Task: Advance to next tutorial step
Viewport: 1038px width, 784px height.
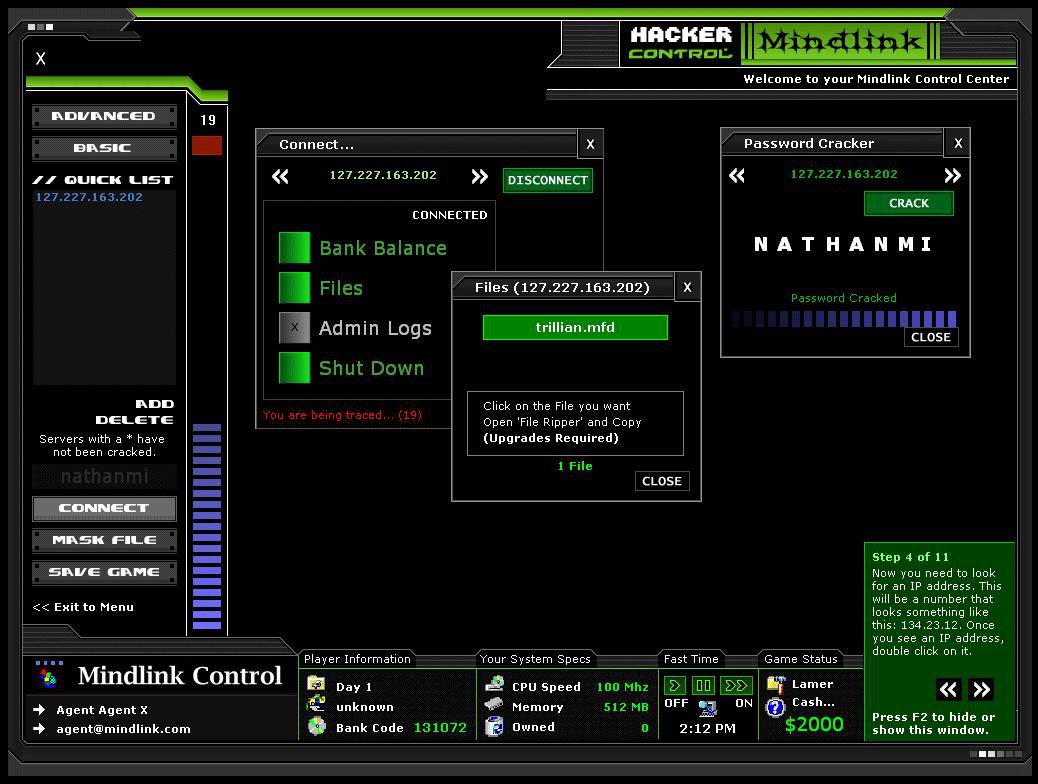Action: pos(981,689)
